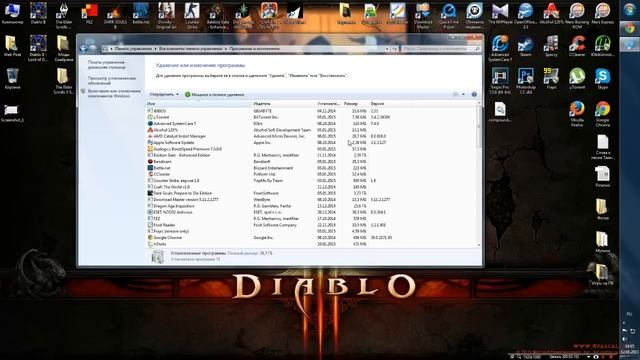640x360 pixels.
Task: Open the compound file icon on desktop
Action: coord(500,112)
